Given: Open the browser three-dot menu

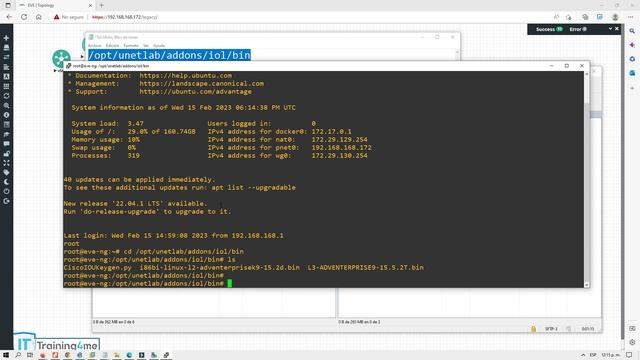Looking at the screenshot, I should (631, 17).
